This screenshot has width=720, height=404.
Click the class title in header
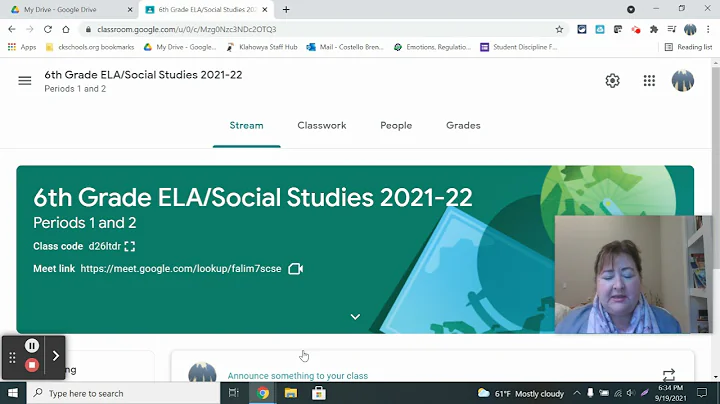click(143, 75)
